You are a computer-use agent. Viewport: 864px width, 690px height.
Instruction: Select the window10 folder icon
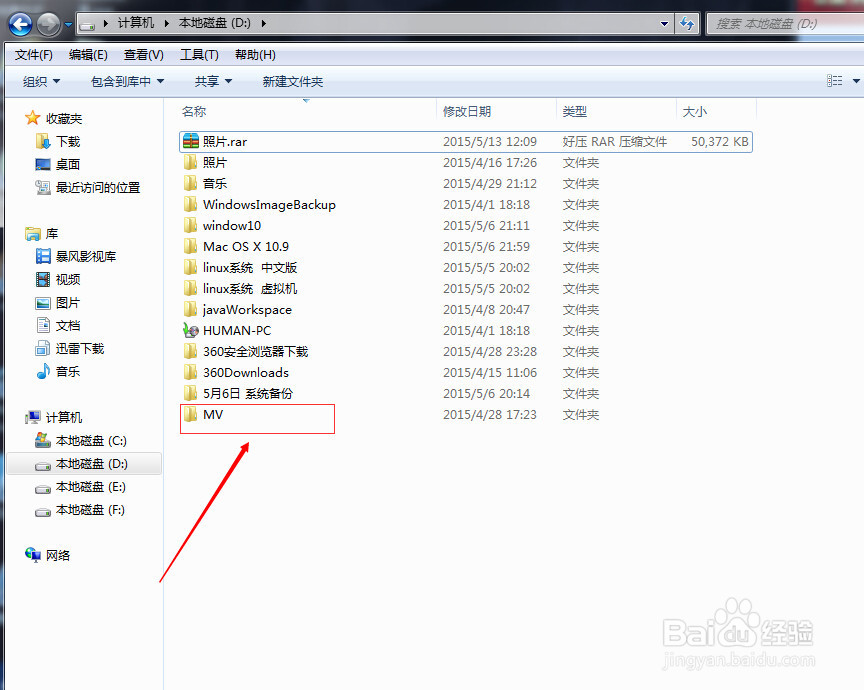pos(190,225)
